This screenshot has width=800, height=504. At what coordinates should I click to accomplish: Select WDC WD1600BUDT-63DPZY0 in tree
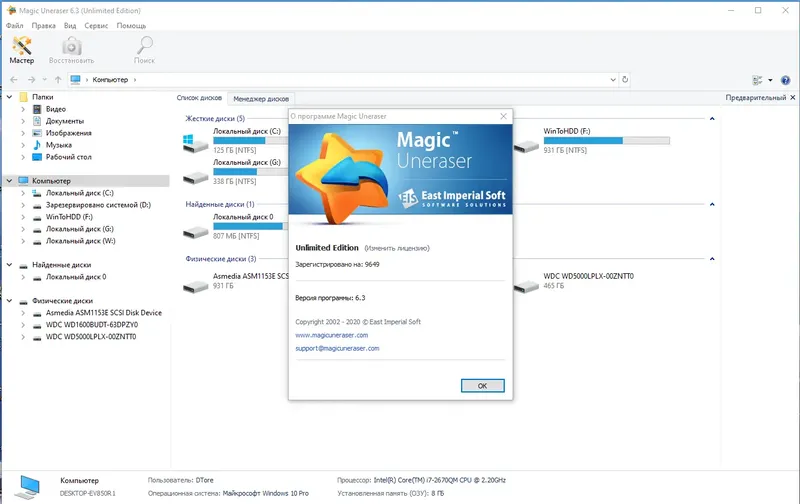pyautogui.click(x=92, y=325)
